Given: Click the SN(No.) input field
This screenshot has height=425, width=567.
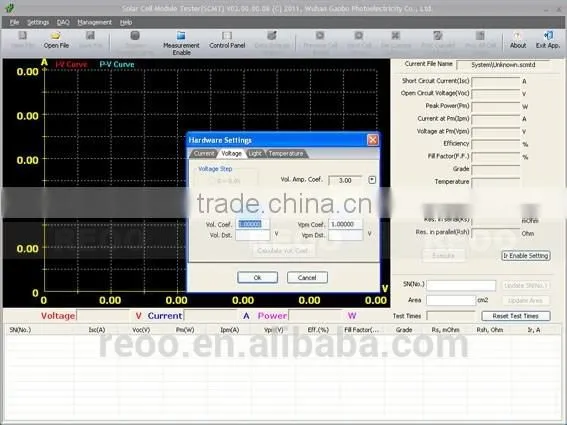Looking at the screenshot, I should [x=461, y=285].
